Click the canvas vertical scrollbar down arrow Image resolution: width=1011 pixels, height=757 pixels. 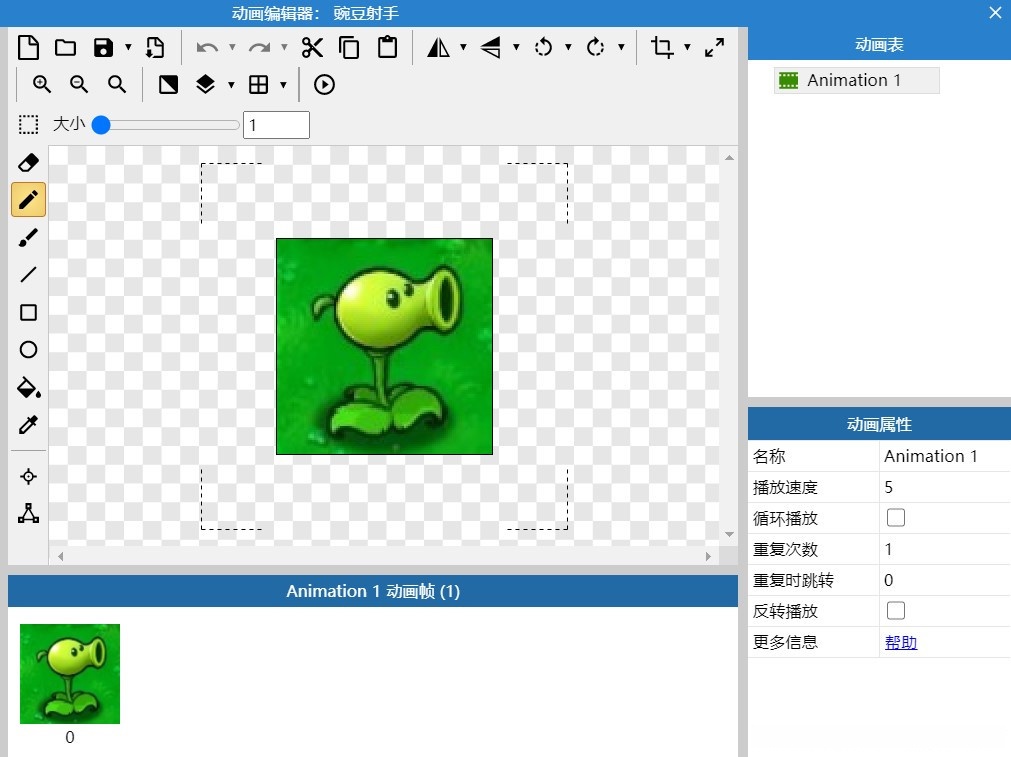729,534
